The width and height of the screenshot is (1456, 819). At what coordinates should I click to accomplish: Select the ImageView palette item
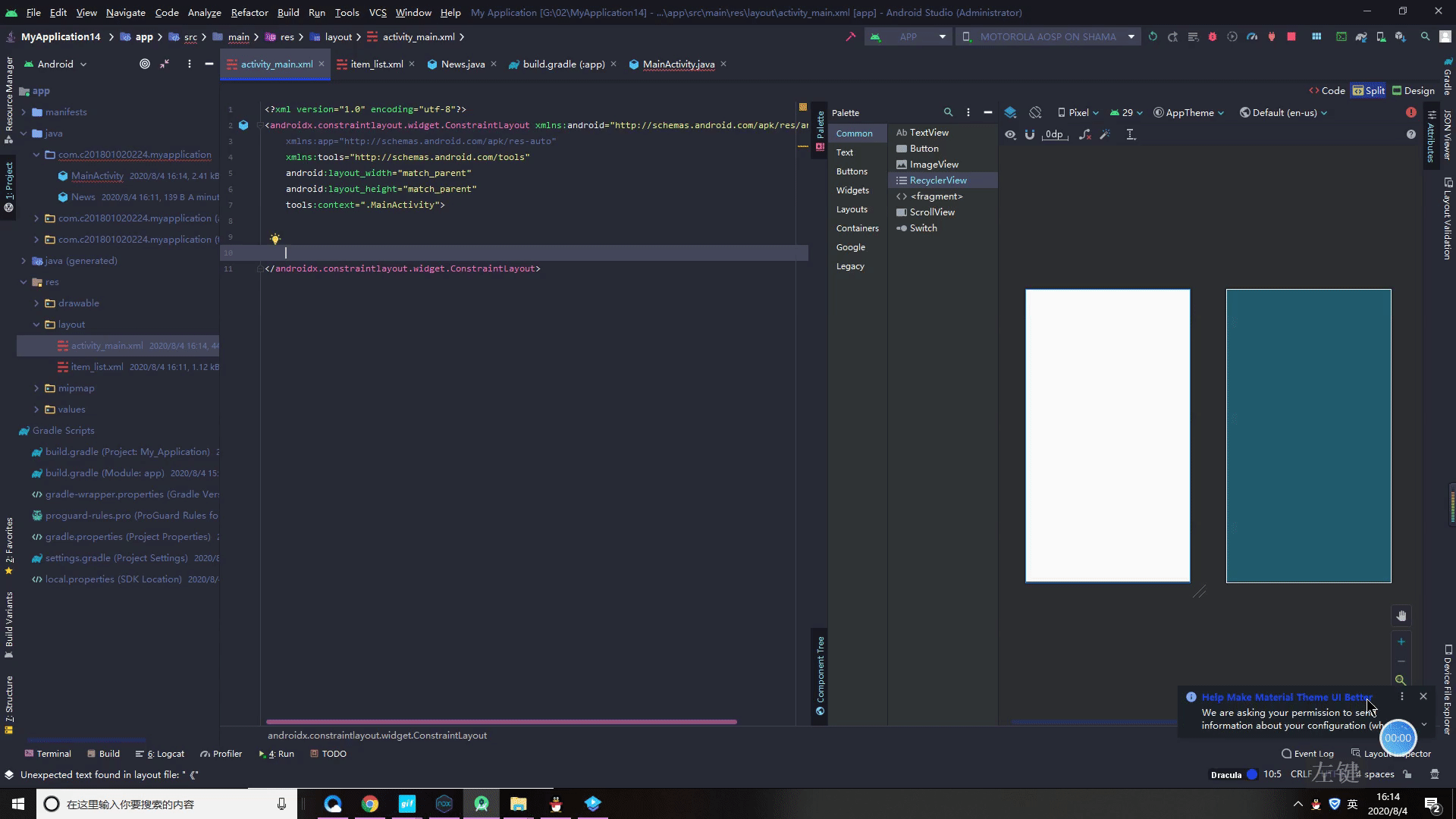pos(934,164)
